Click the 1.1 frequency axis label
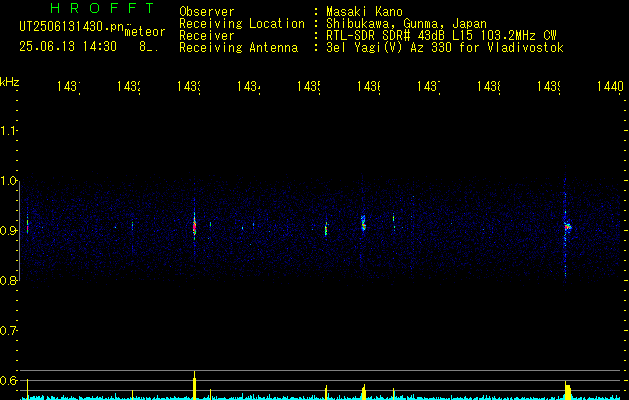Screen dimensions: 629x400 click(8, 131)
